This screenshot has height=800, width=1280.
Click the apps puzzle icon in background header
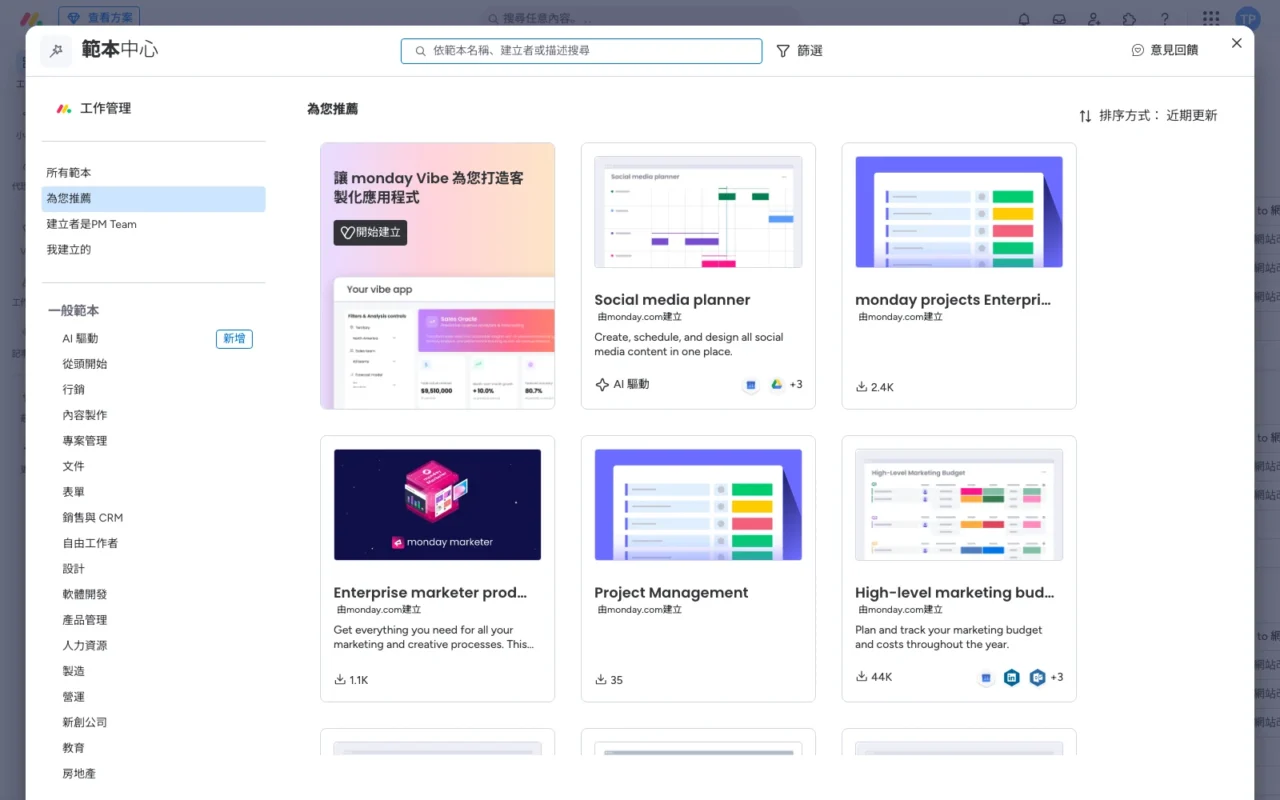click(x=1129, y=19)
